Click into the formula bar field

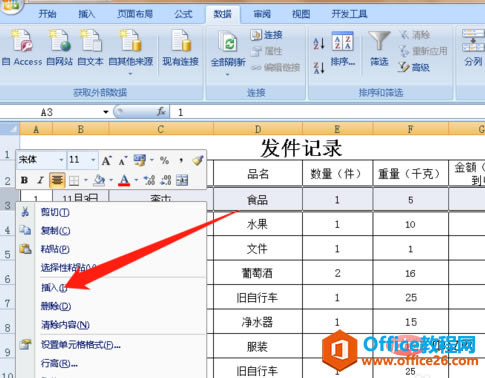(328, 112)
